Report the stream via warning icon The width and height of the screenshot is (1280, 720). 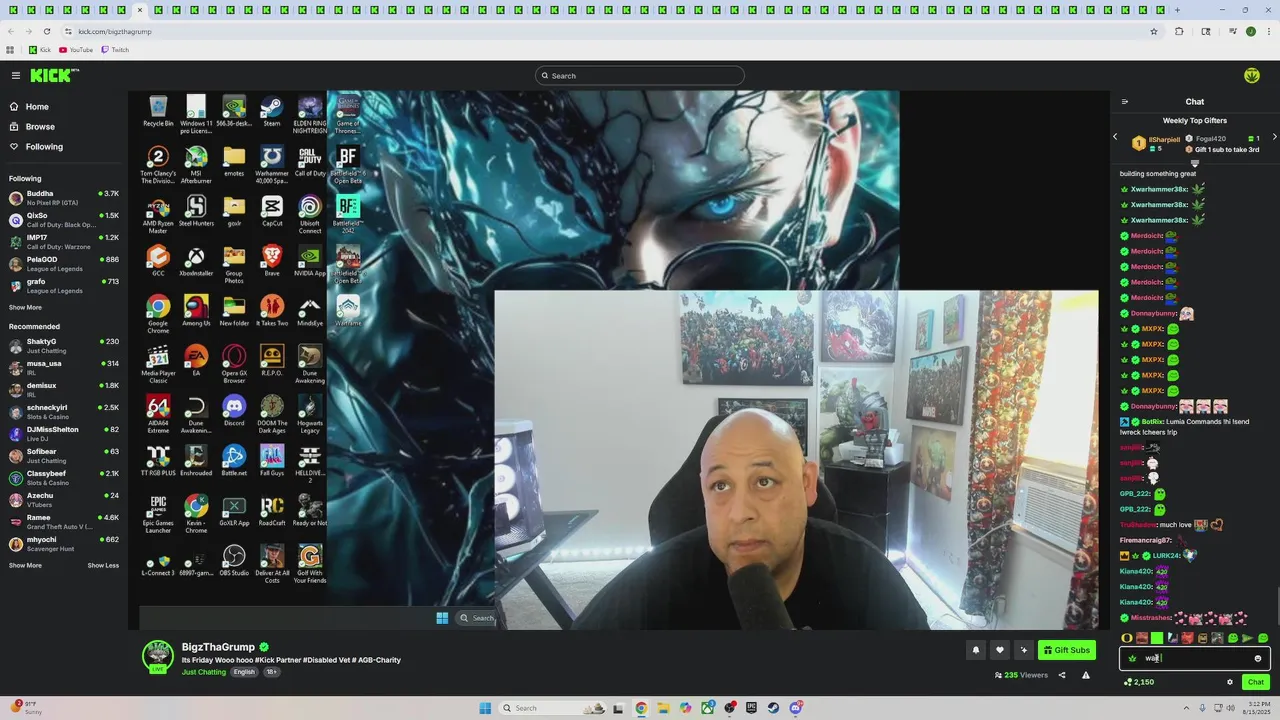[x=1086, y=675]
